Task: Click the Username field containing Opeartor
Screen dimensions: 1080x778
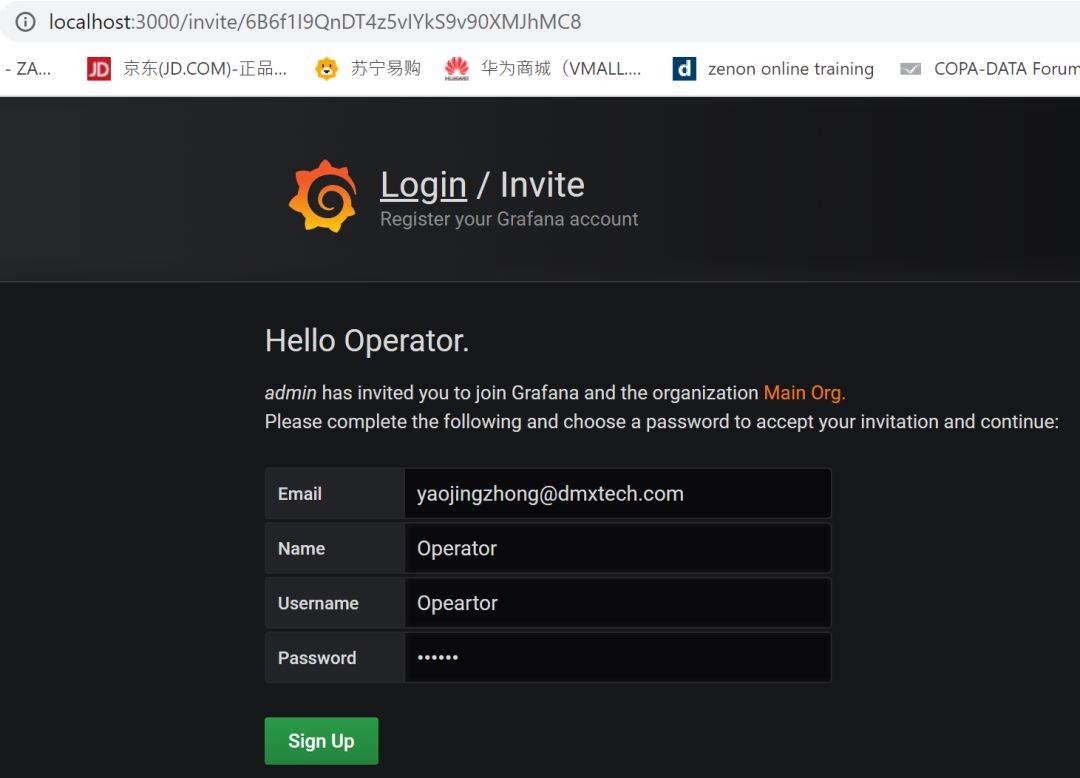Action: pyautogui.click(x=618, y=603)
